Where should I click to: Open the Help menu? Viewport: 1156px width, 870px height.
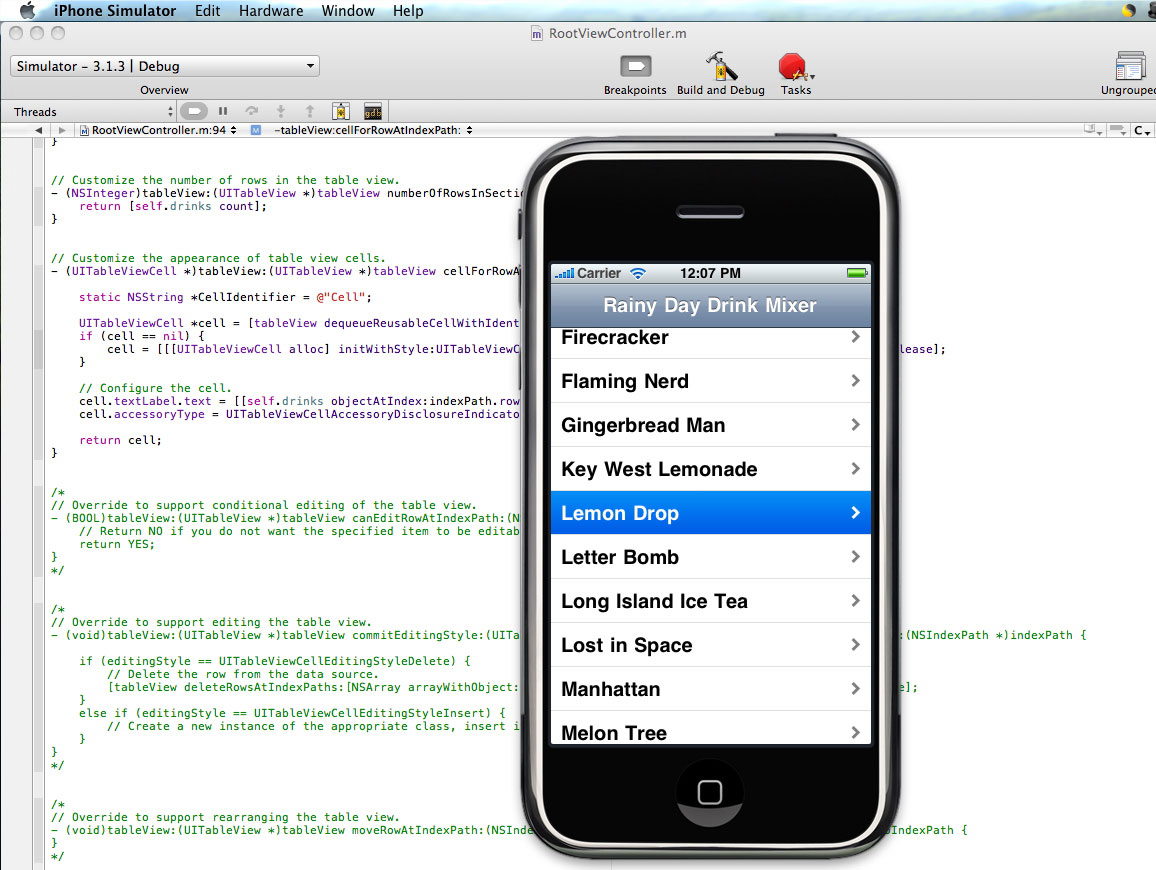tap(408, 10)
